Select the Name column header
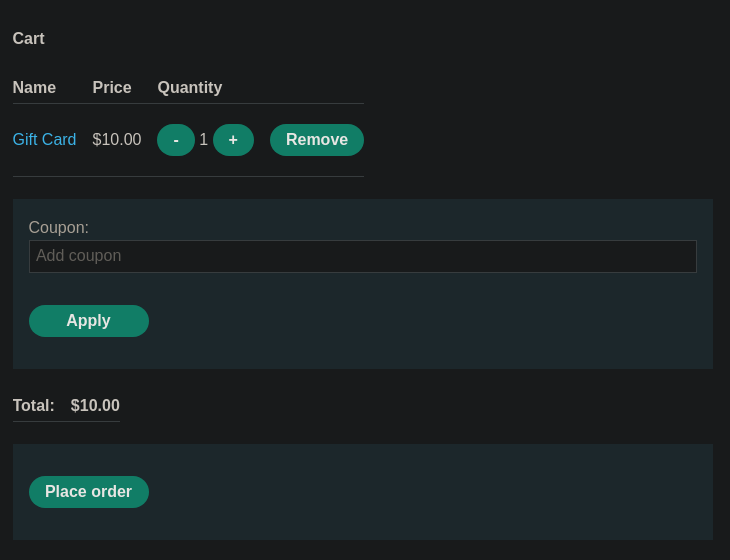Image resolution: width=730 pixels, height=560 pixels. (x=34, y=87)
